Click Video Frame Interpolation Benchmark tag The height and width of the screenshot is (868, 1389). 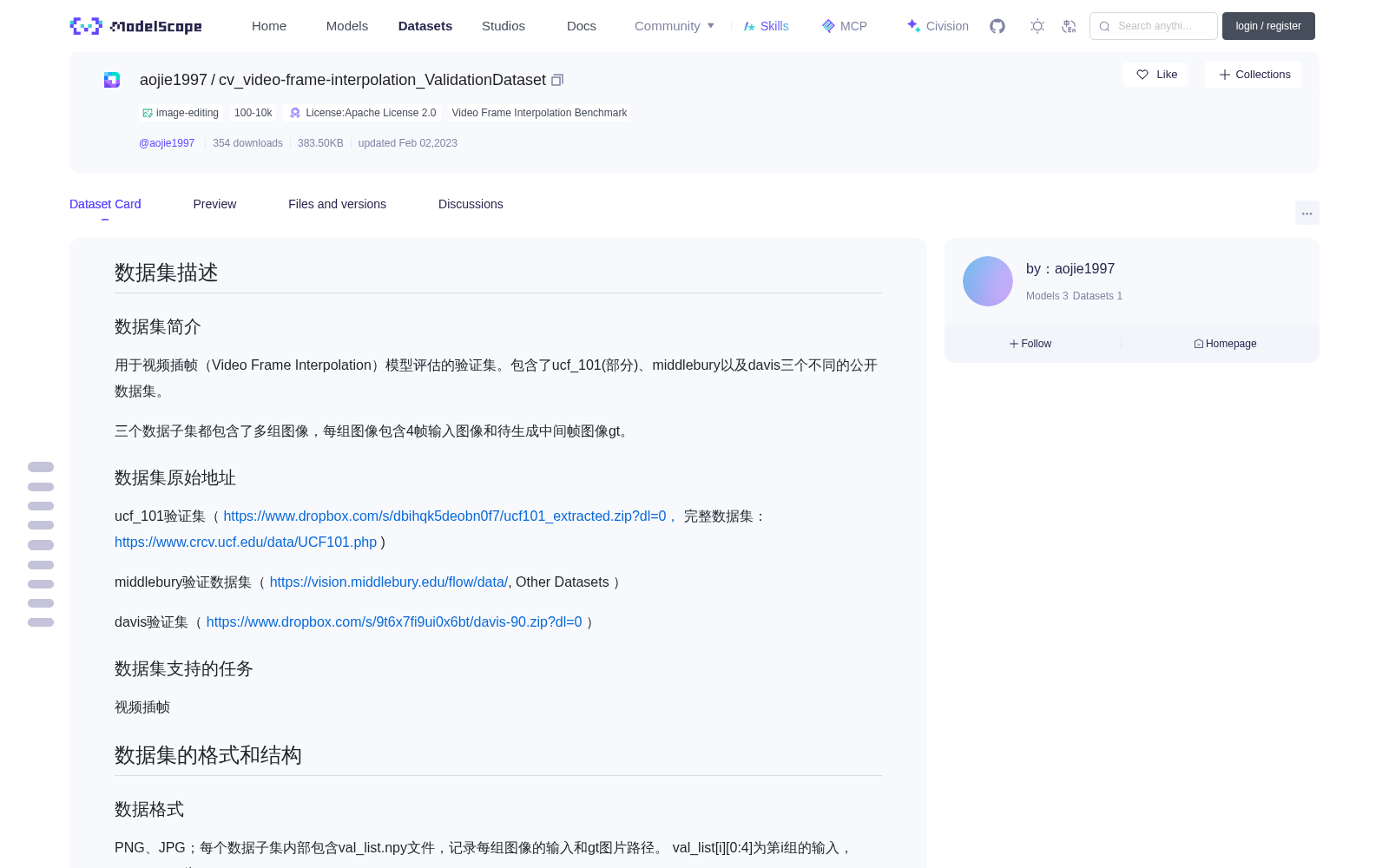539,113
